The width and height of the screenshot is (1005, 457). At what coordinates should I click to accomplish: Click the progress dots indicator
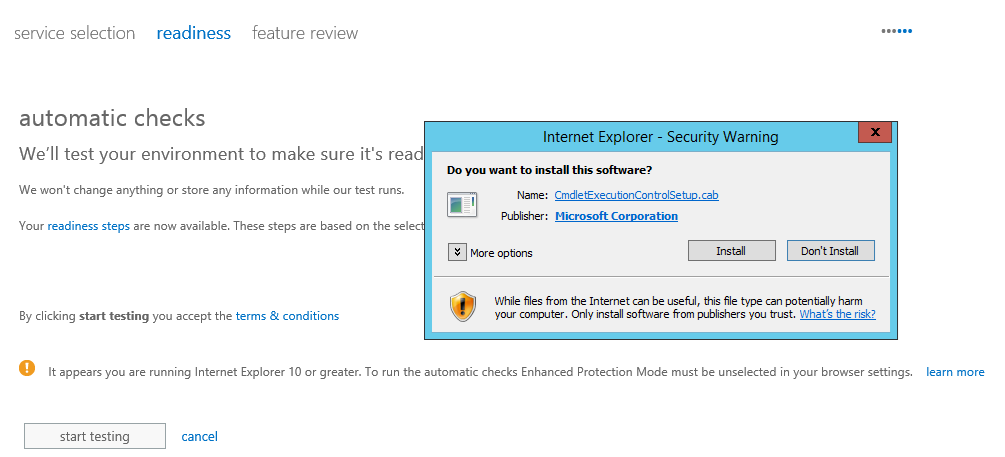pos(897,31)
